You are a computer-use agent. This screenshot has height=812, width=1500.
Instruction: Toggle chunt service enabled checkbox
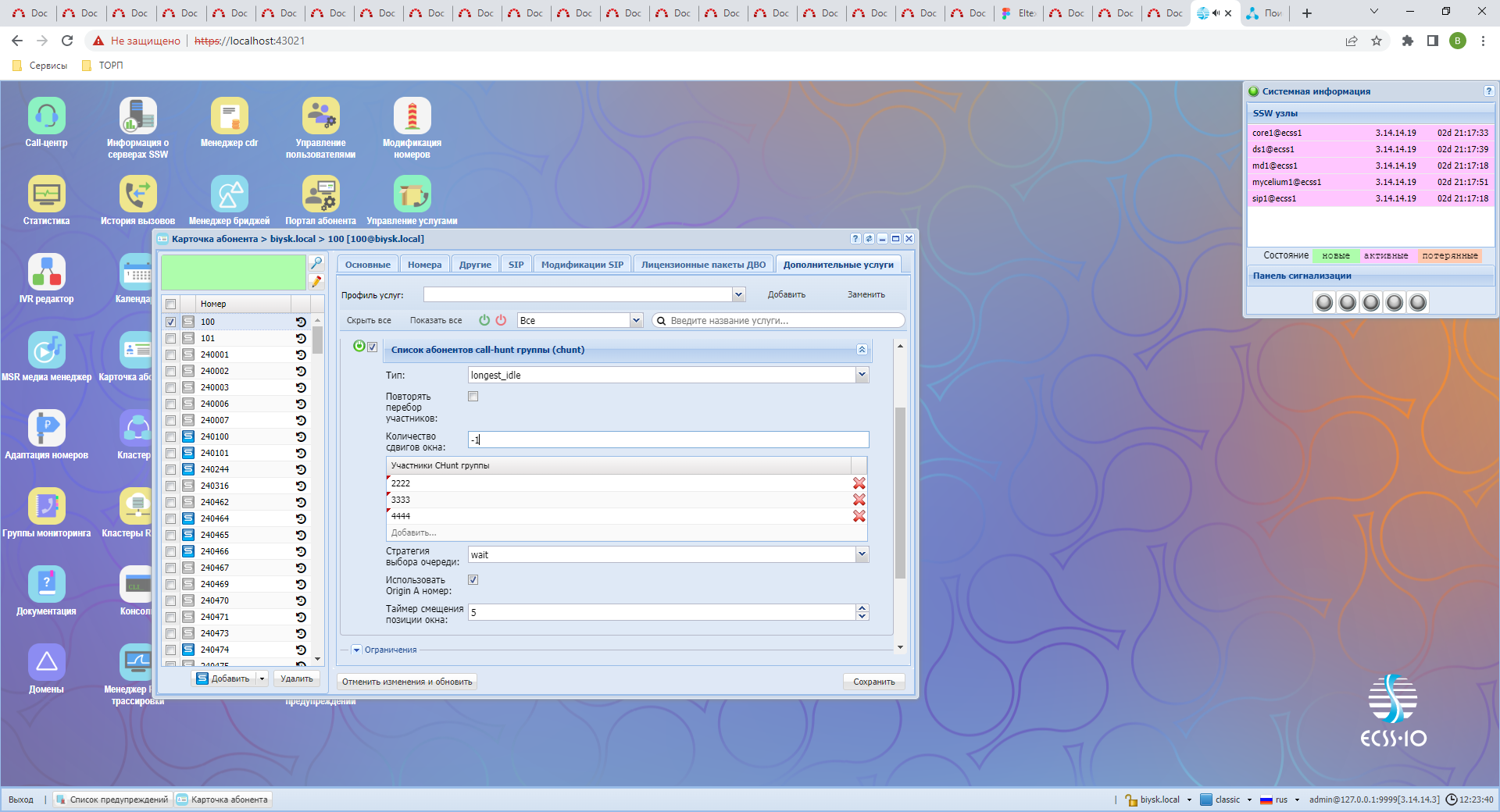point(373,347)
